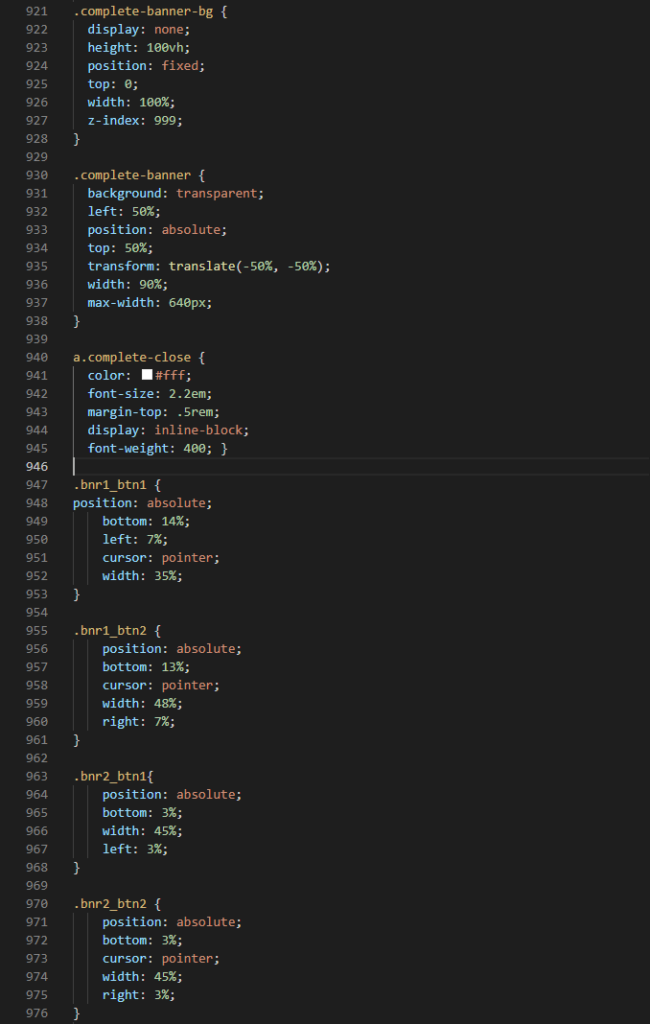Click the 'width: 35%;' declaration
This screenshot has width=650, height=1024.
142,576
